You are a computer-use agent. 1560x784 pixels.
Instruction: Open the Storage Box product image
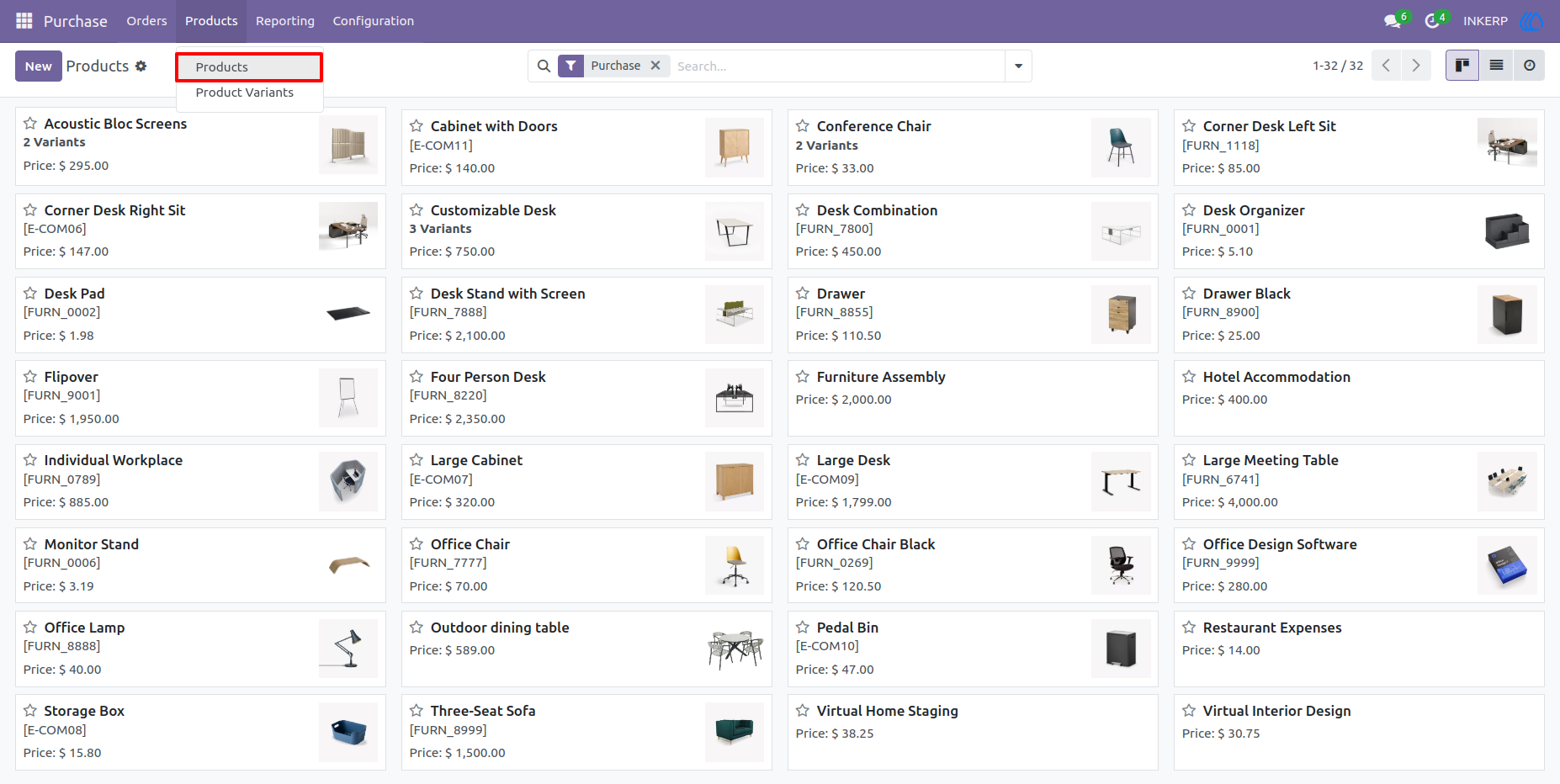pyautogui.click(x=348, y=732)
